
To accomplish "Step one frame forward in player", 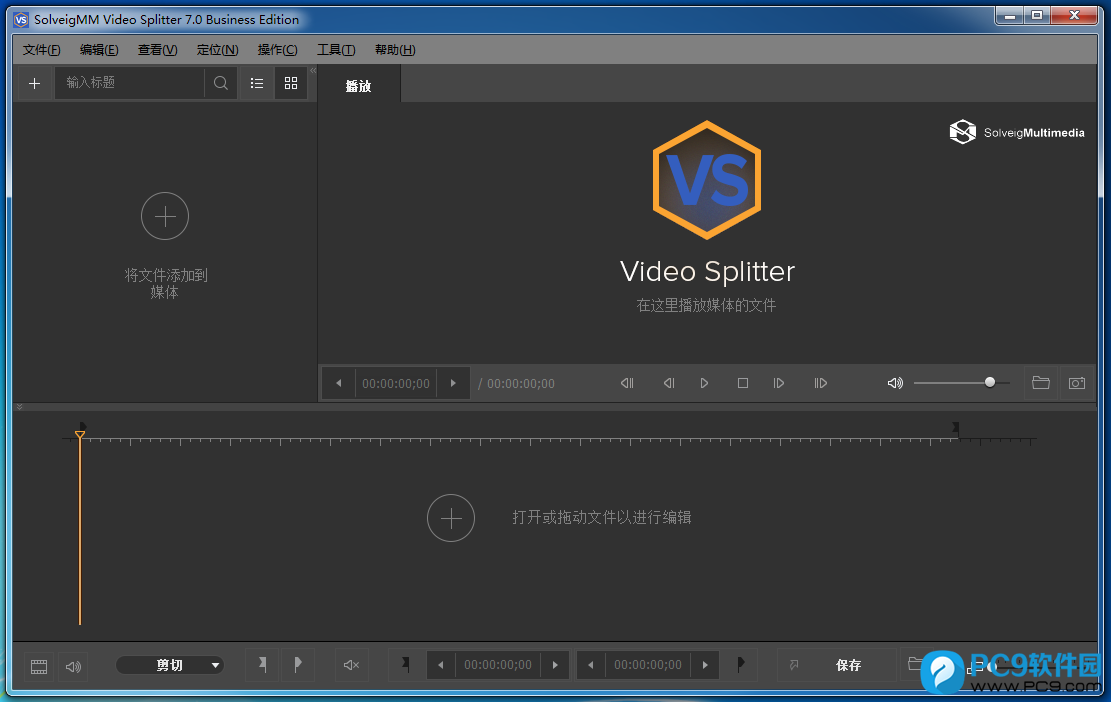I will 779,383.
